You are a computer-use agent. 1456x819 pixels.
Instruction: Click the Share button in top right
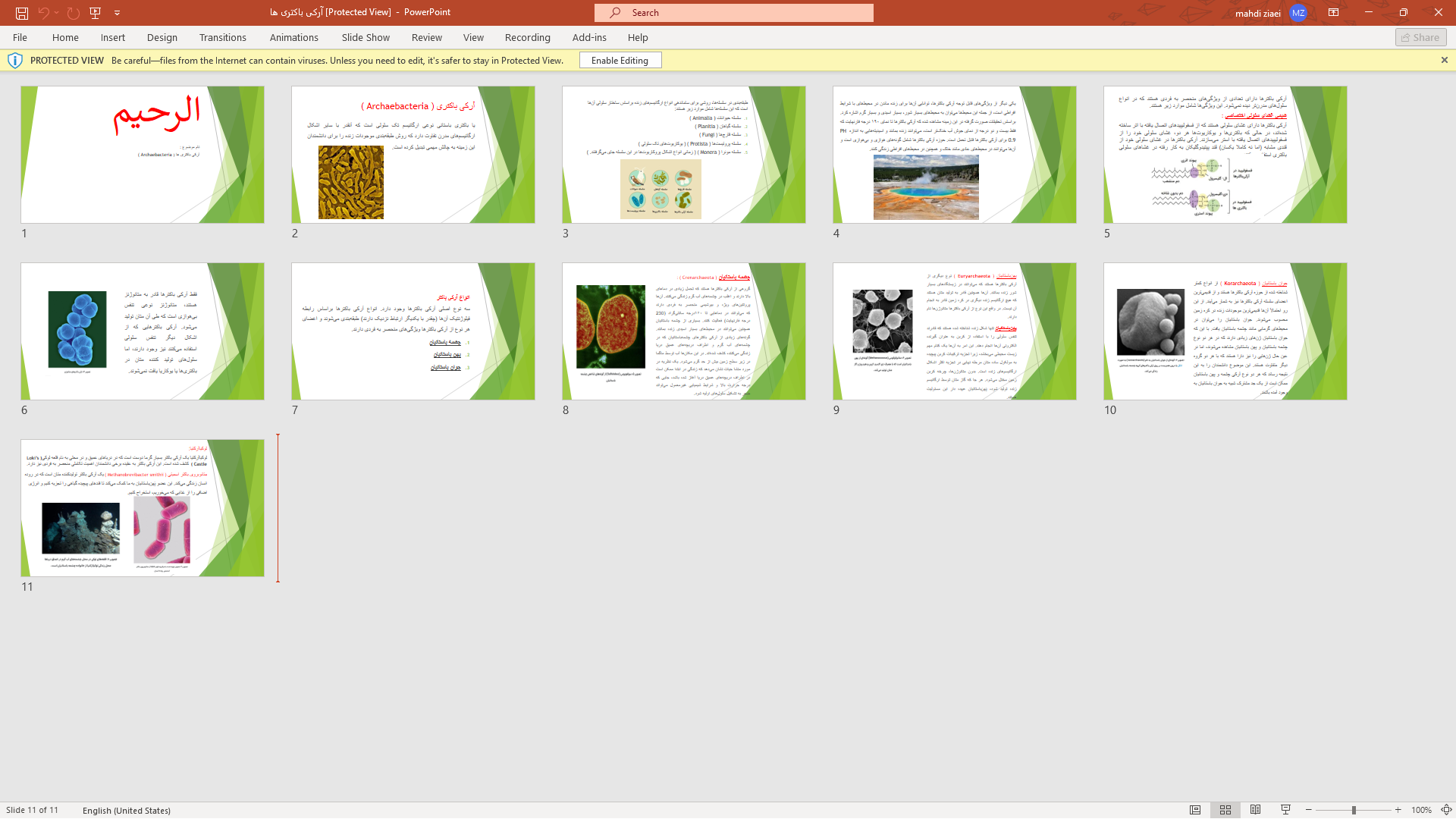click(x=1421, y=37)
